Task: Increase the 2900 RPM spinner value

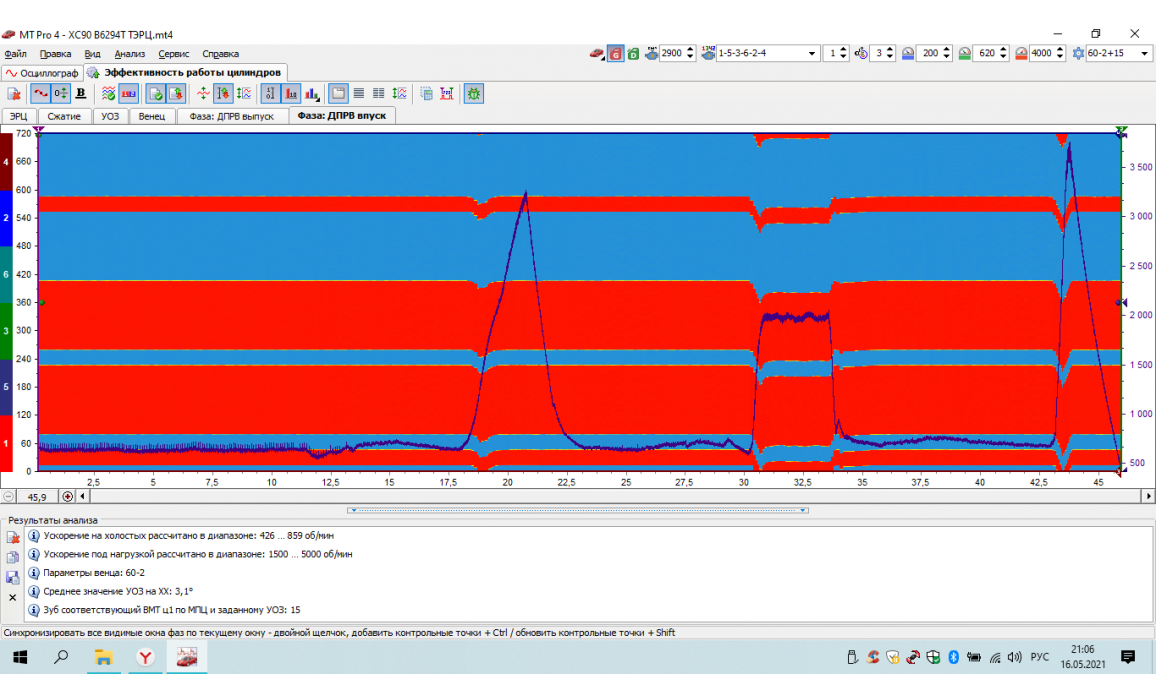Action: pos(690,49)
